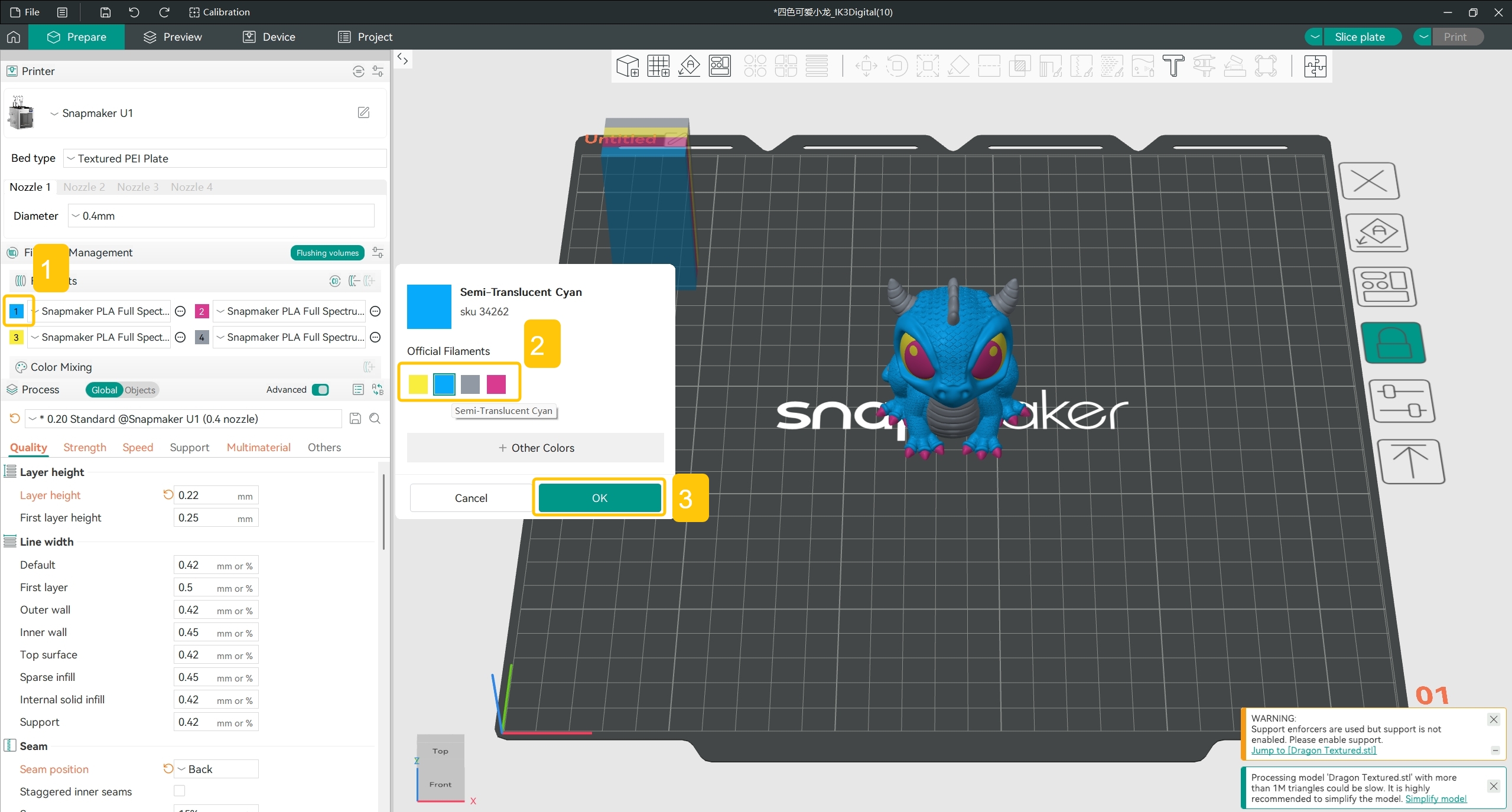Screen dimensions: 1512x812
Task: Toggle the Advanced mode switch
Action: [320, 389]
